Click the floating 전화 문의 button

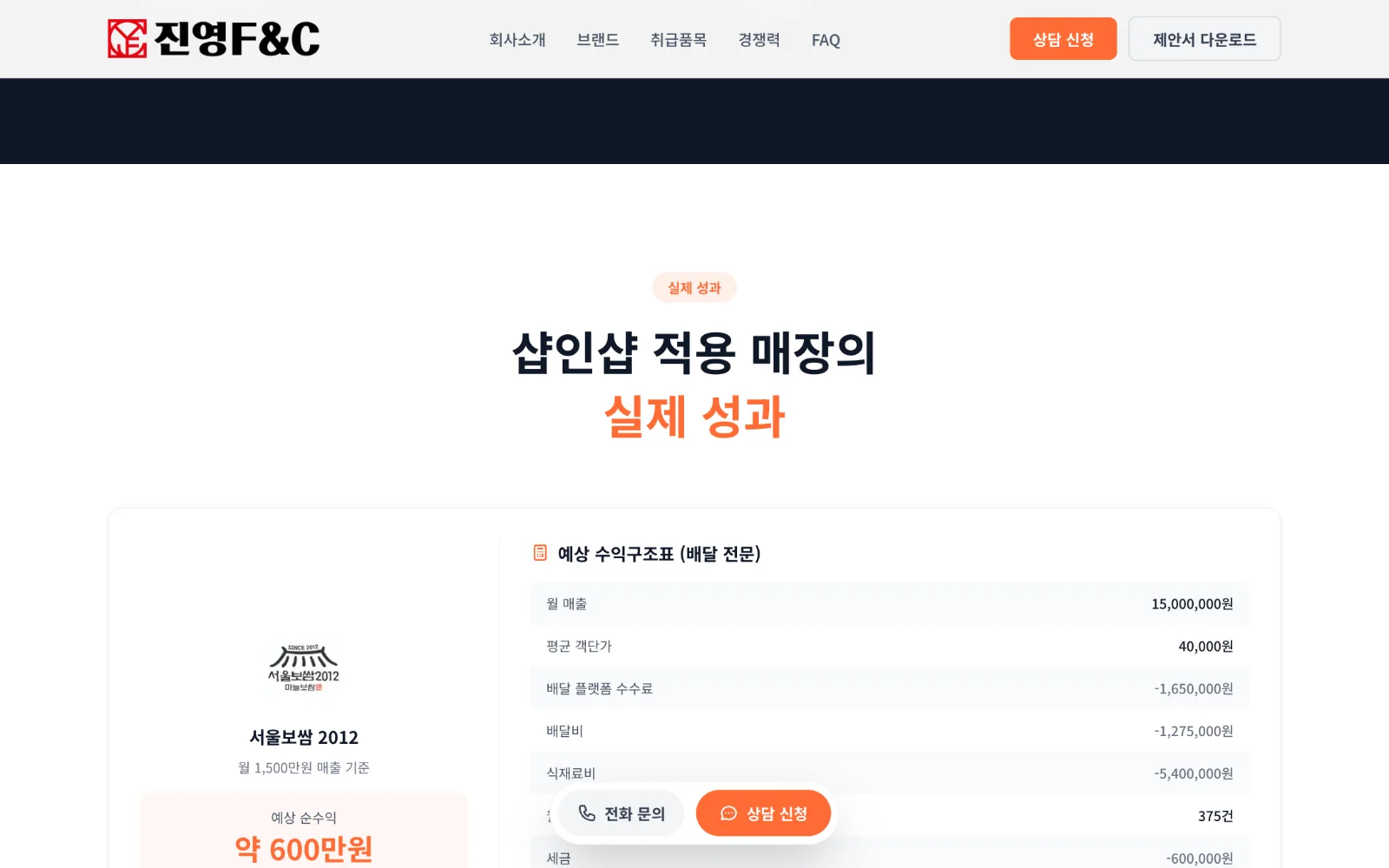[x=622, y=813]
